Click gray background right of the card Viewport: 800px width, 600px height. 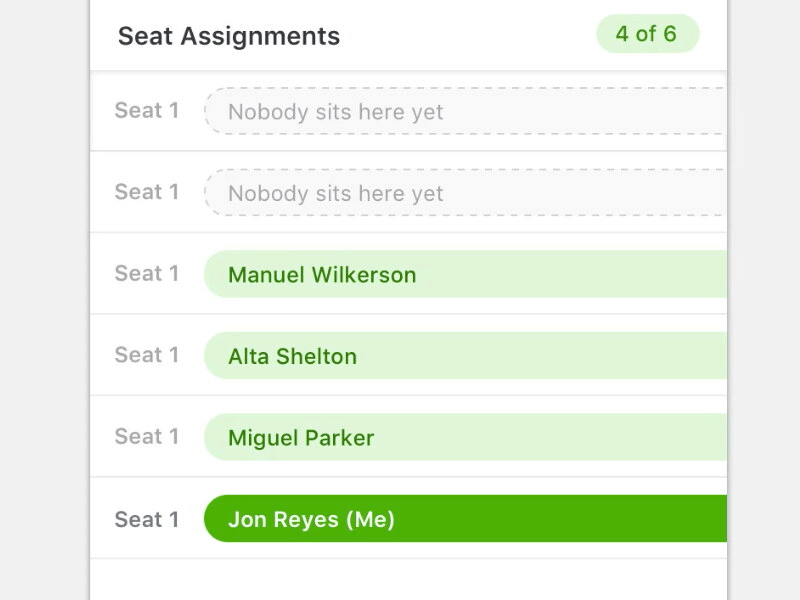(765, 300)
